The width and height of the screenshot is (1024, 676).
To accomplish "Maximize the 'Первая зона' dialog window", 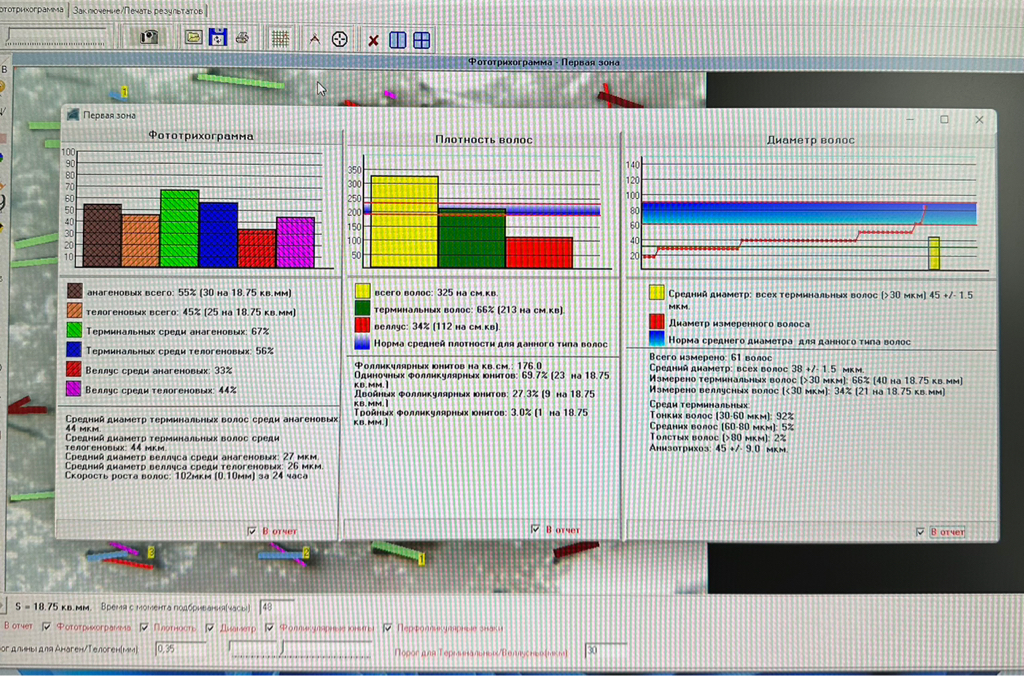I will tap(944, 120).
